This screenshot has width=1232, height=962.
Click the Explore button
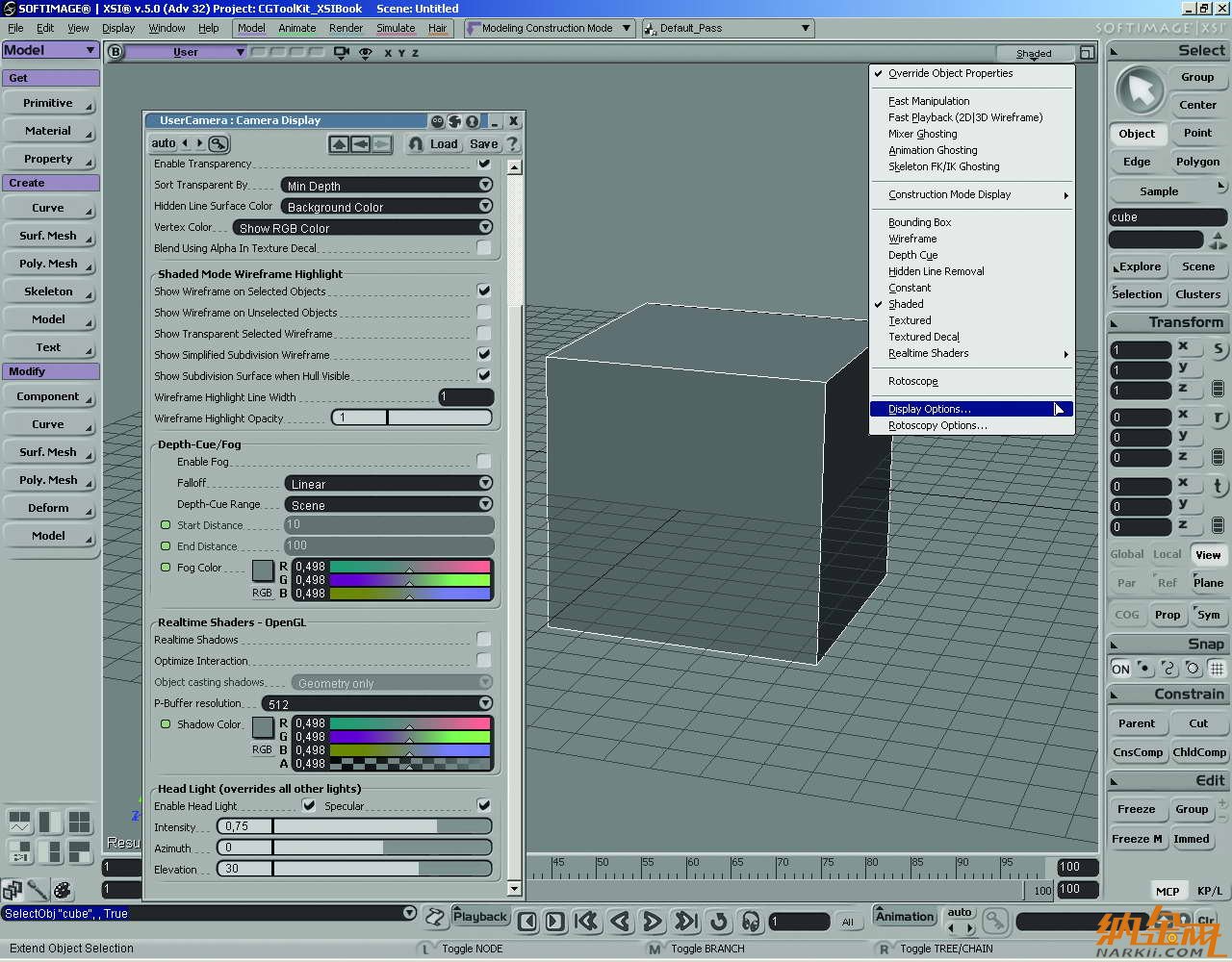click(1139, 266)
